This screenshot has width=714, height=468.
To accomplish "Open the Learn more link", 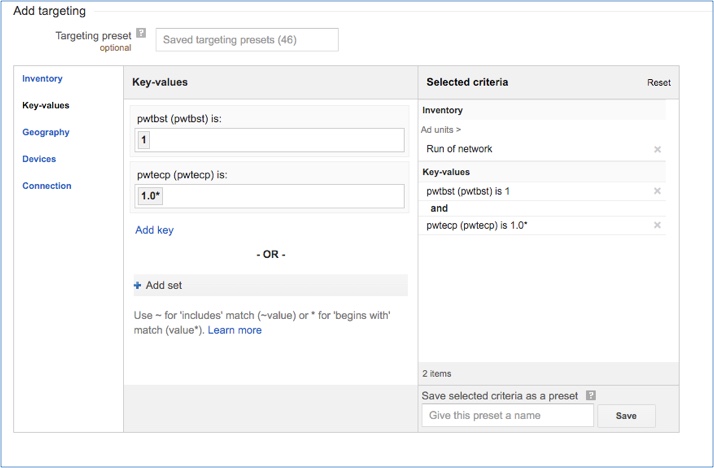I will [235, 330].
